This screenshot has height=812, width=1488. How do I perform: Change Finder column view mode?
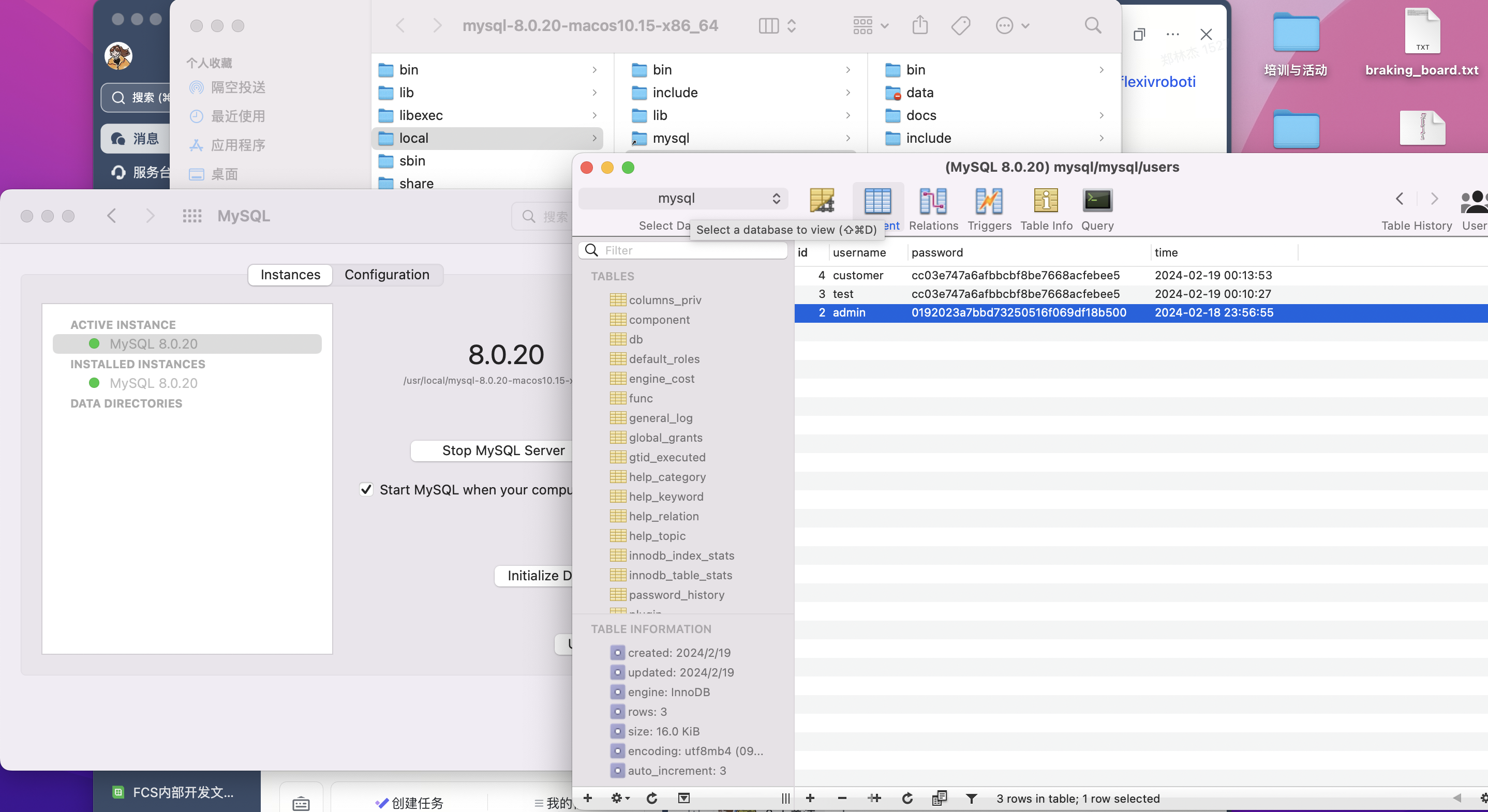(x=777, y=25)
